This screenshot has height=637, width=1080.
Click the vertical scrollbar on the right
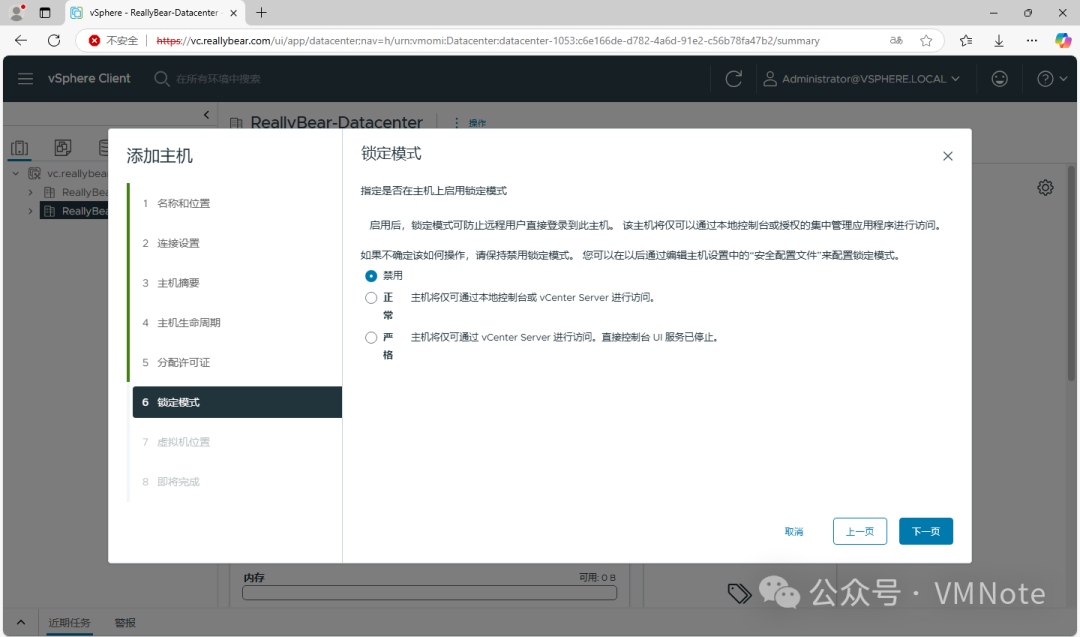pyautogui.click(x=1071, y=273)
